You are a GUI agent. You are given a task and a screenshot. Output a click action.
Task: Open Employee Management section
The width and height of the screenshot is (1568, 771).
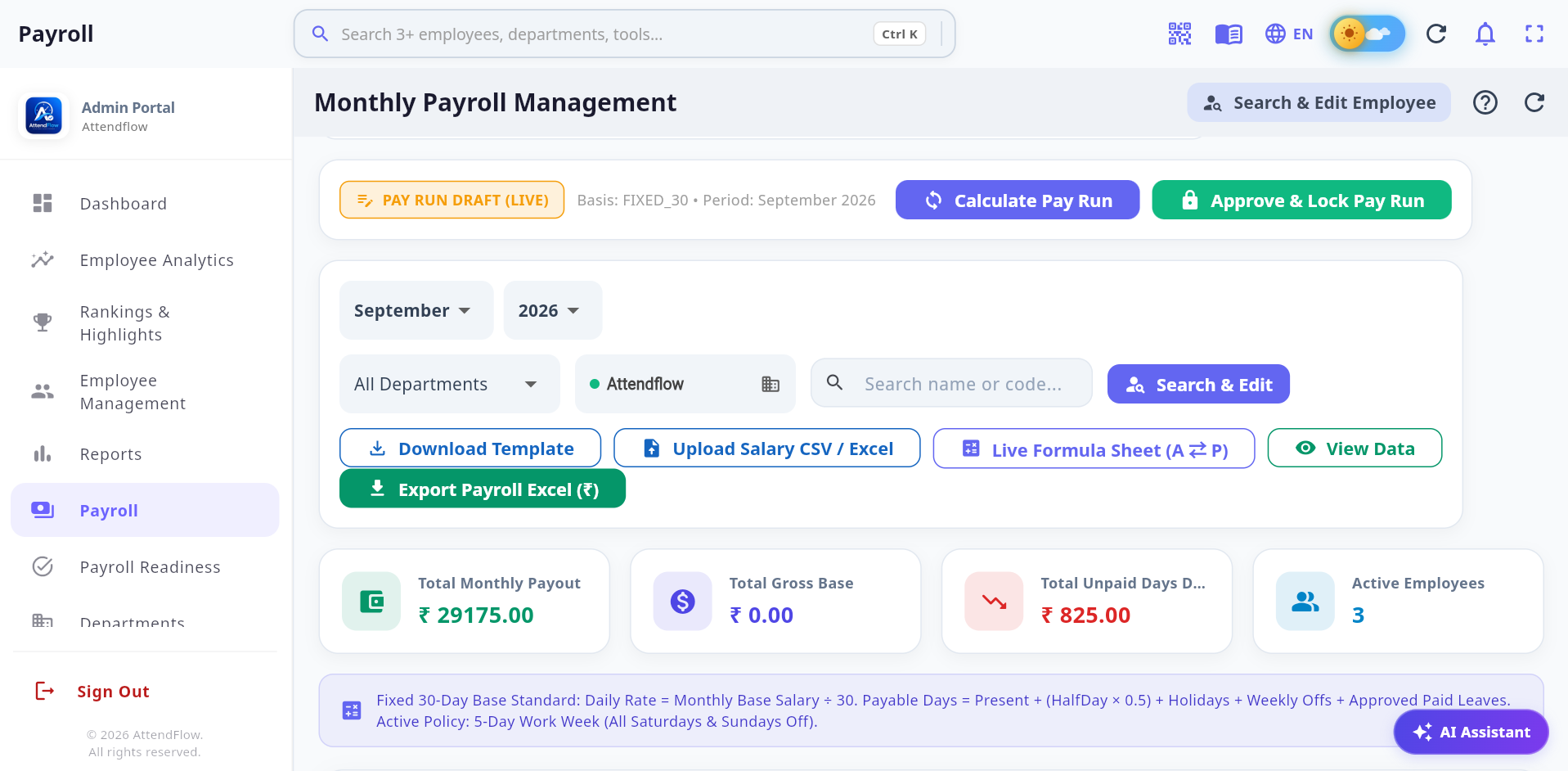[x=145, y=391]
